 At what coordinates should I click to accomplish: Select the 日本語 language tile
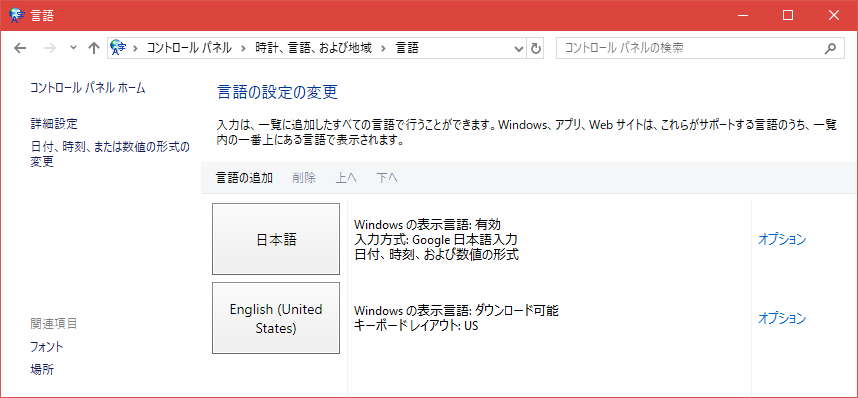click(276, 239)
